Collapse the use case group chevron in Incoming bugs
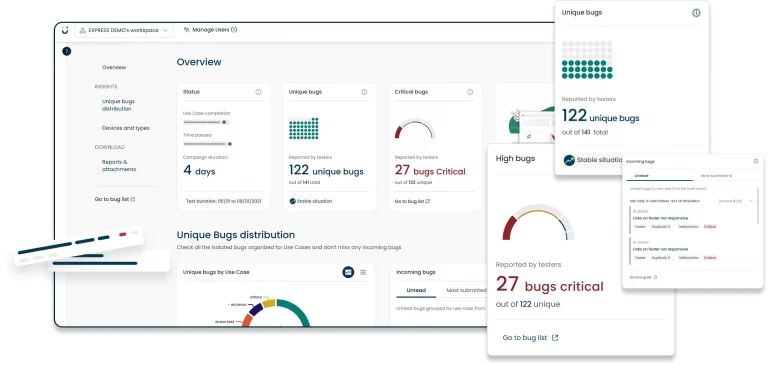Image resolution: width=768 pixels, height=365 pixels. [x=751, y=201]
